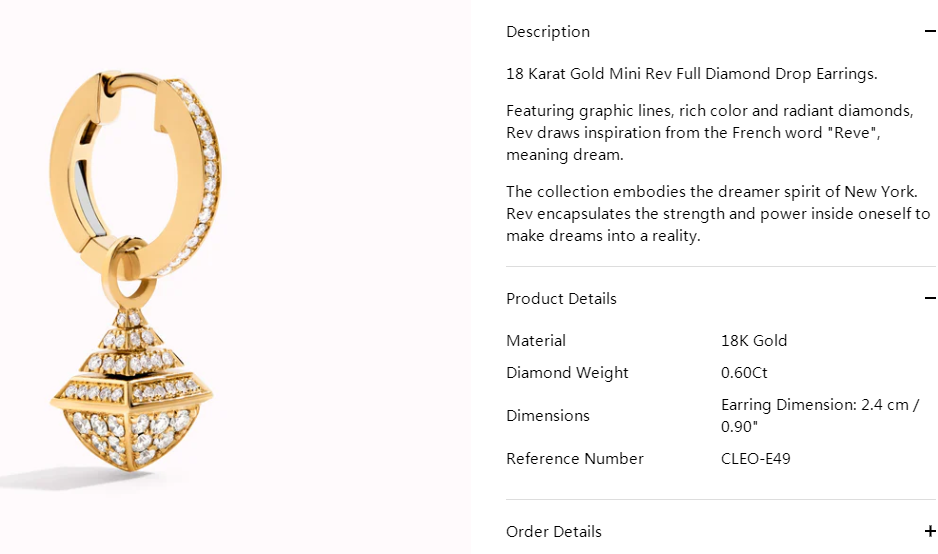
Task: Collapse Product Details using minus icon
Action: [931, 299]
